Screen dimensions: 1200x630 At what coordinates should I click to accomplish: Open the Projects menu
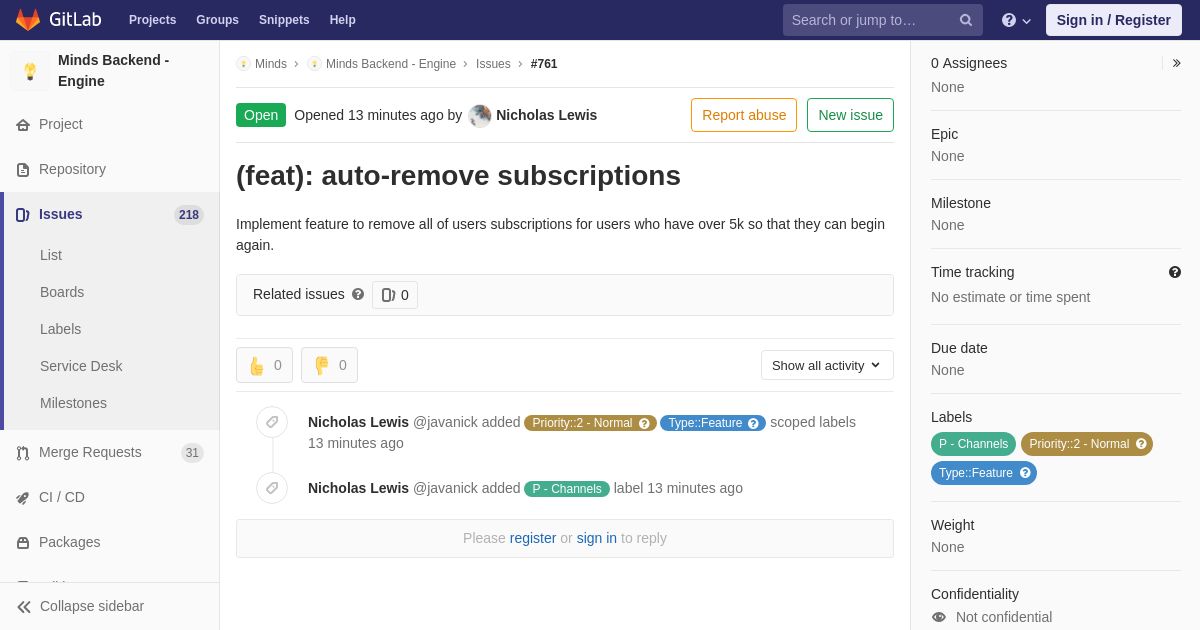click(x=152, y=20)
